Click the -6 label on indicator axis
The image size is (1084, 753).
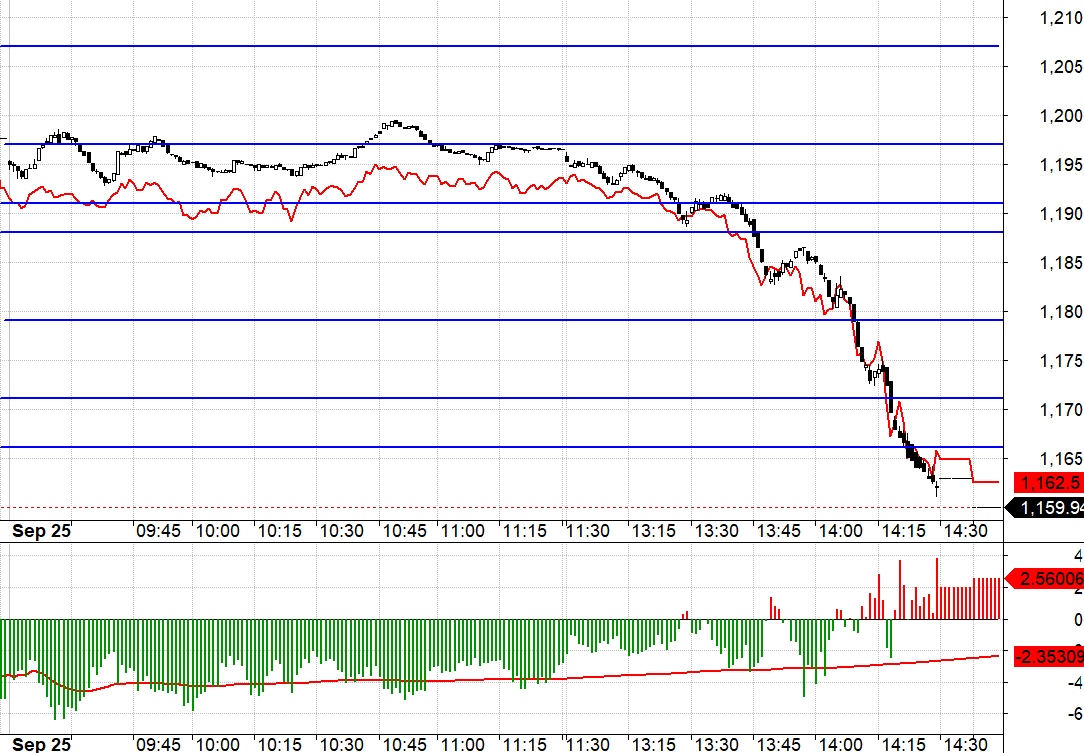[x=1073, y=714]
